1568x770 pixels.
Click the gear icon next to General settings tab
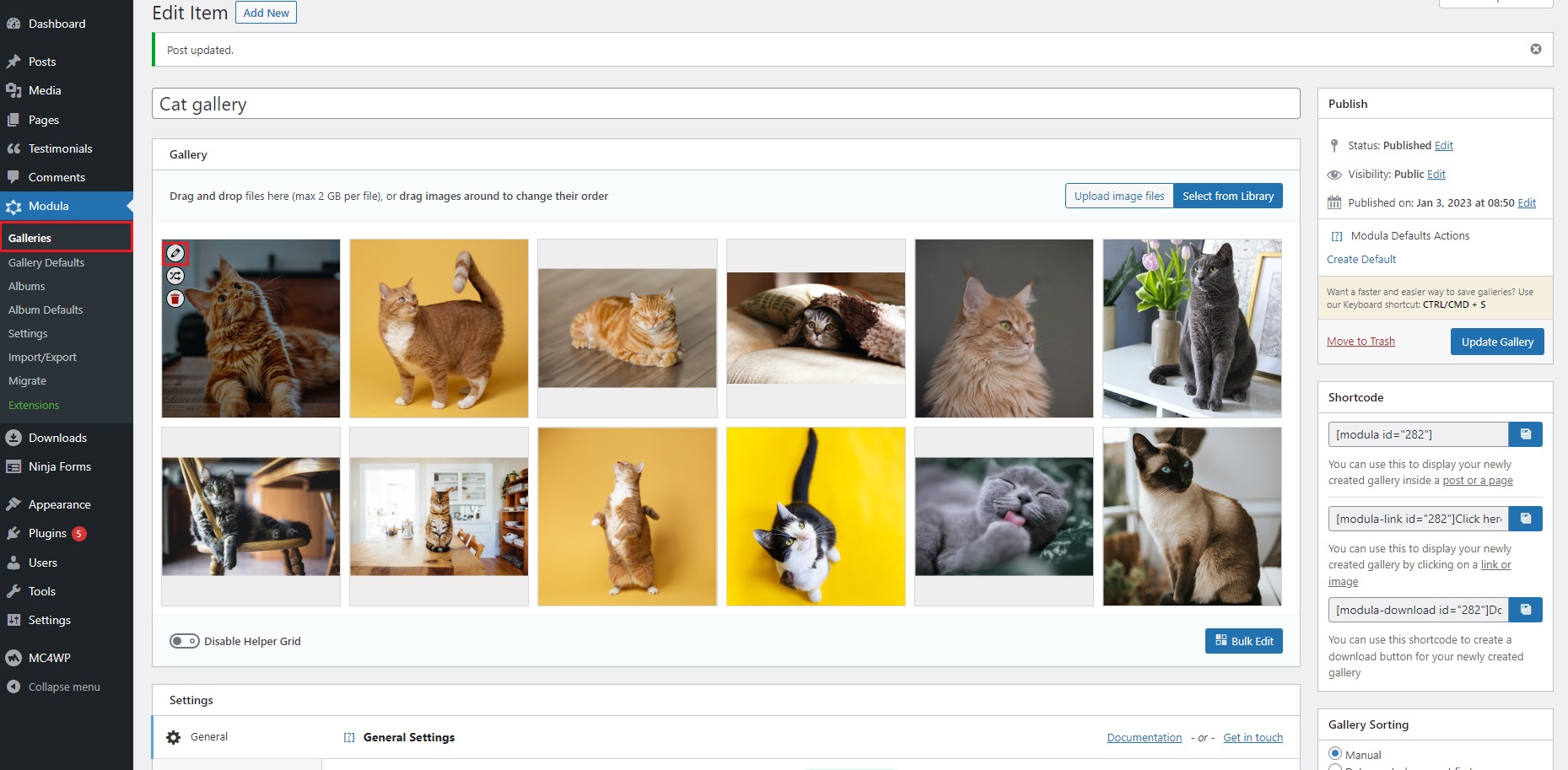point(174,736)
